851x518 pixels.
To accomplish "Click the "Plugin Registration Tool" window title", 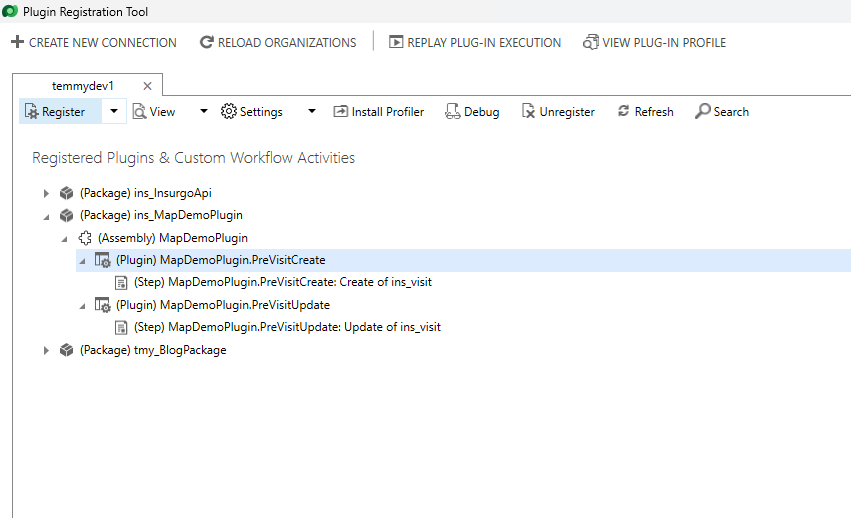I will [85, 11].
